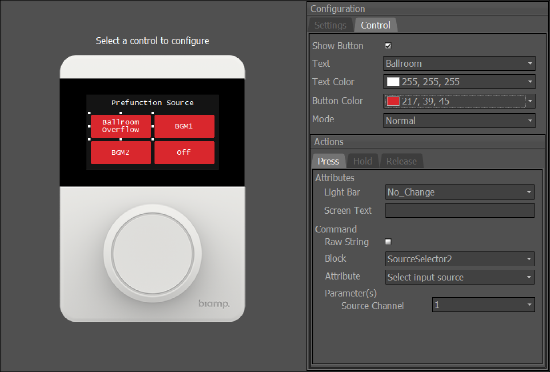This screenshot has height=372, width=550.
Task: Switch to the Settings tab
Action: 330,25
